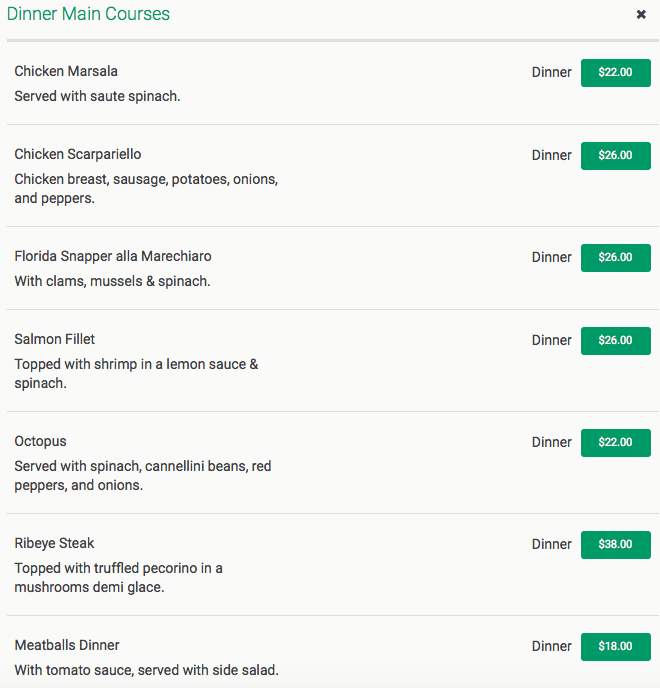Click the Meatballs Dinner $18.00 price button
Screen dimensions: 660x688
616,647
